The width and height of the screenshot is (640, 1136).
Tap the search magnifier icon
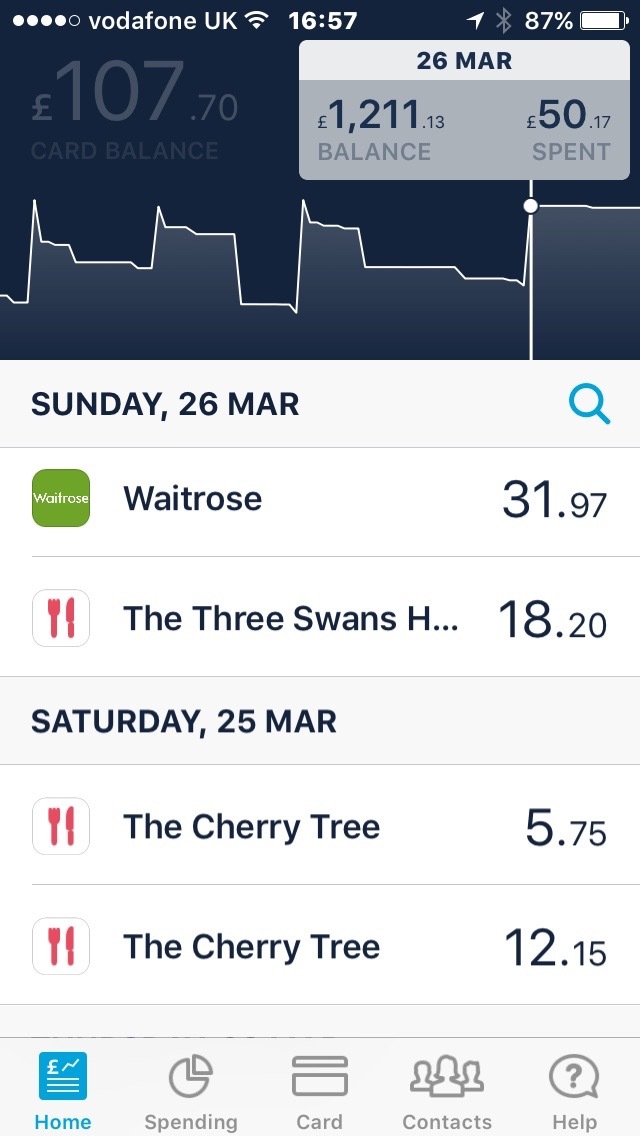coord(589,404)
